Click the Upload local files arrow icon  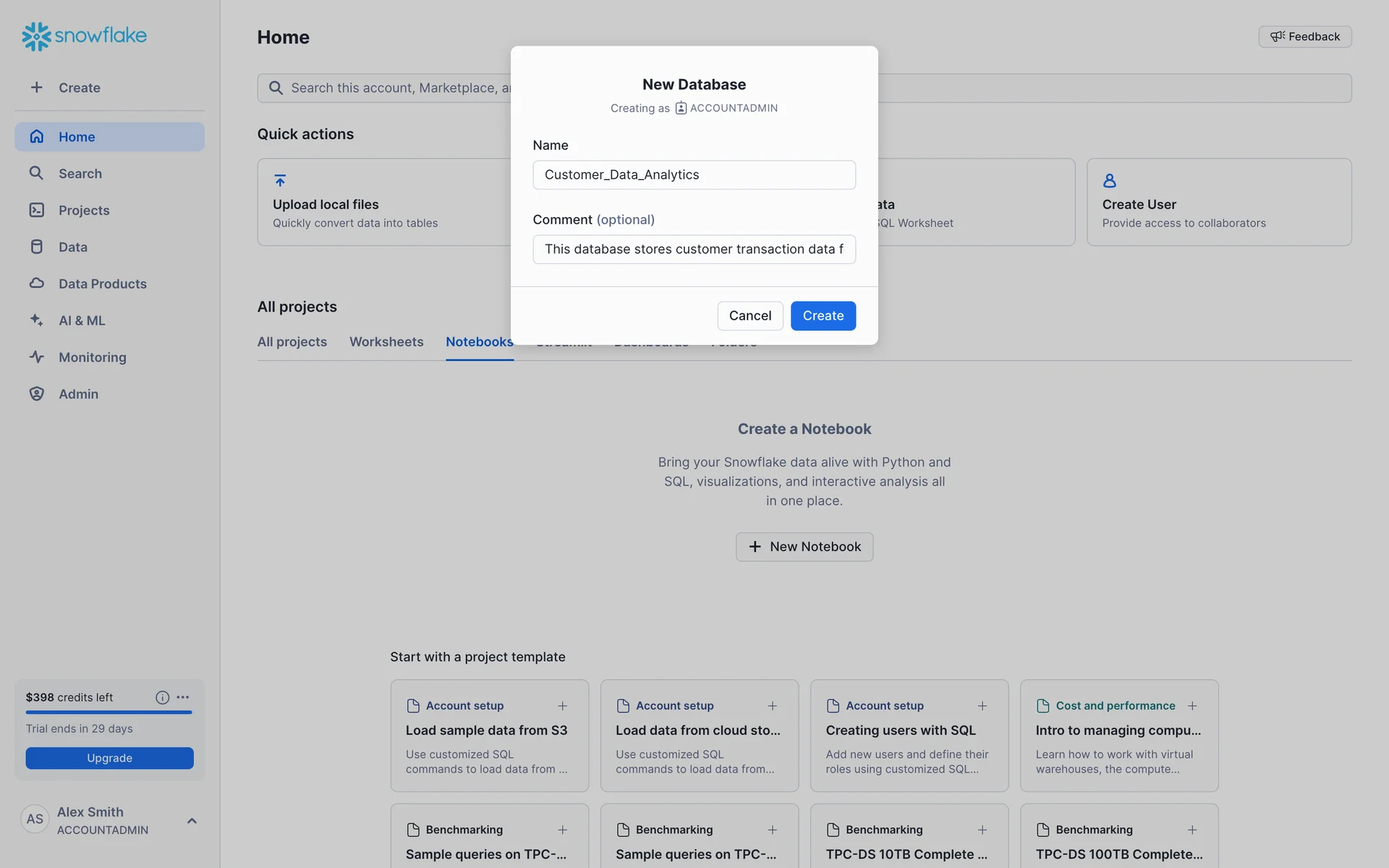click(280, 181)
